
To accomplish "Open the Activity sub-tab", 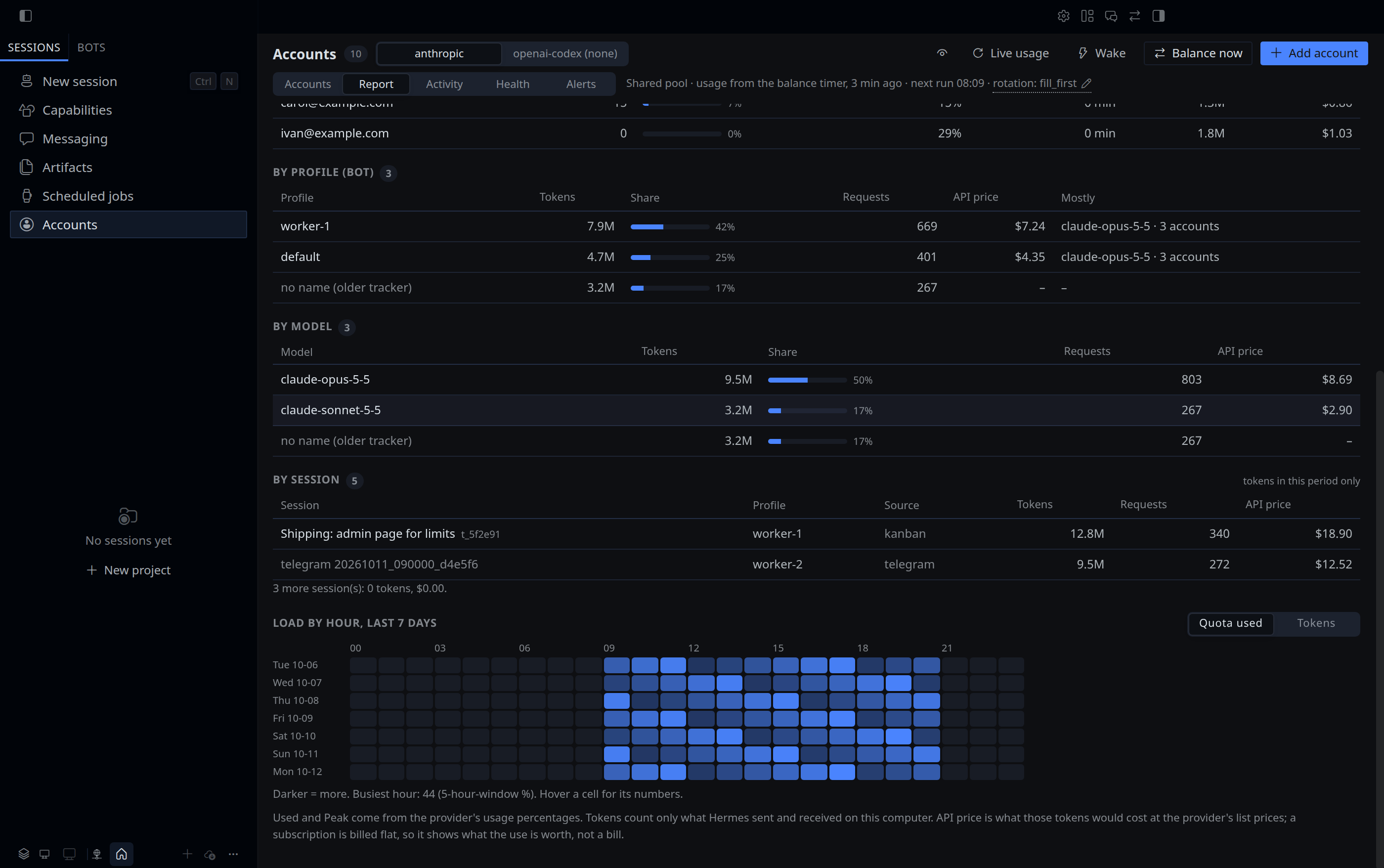I will [444, 84].
